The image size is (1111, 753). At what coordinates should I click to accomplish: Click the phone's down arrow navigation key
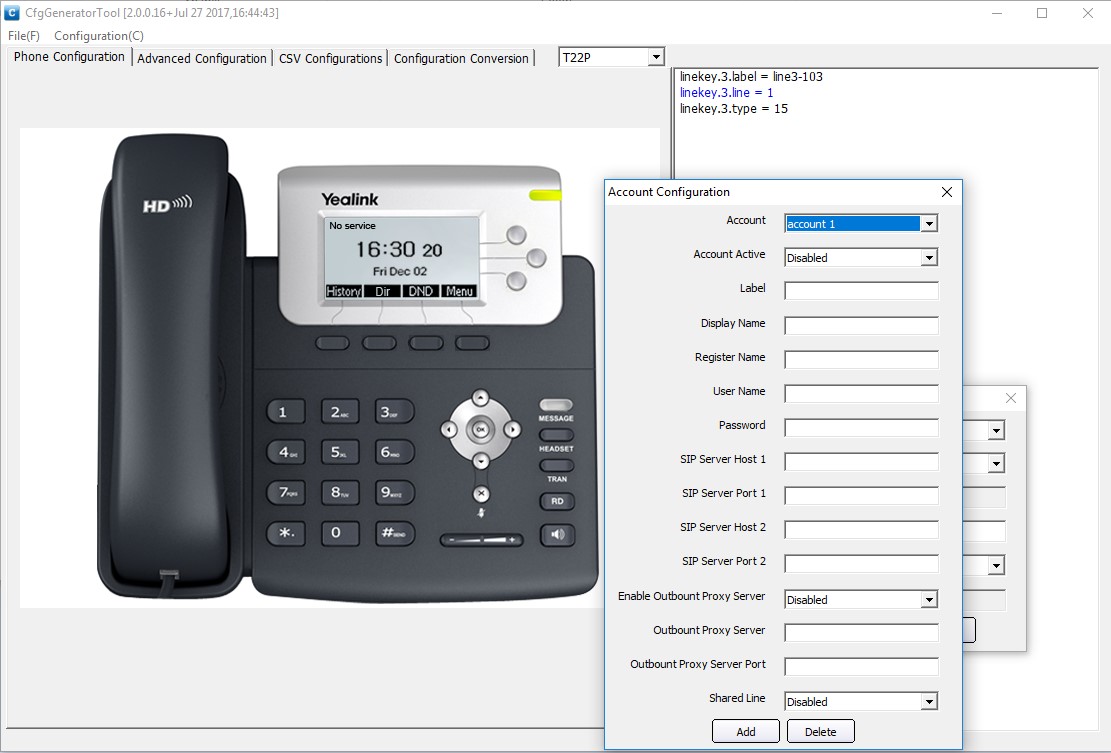(480, 461)
